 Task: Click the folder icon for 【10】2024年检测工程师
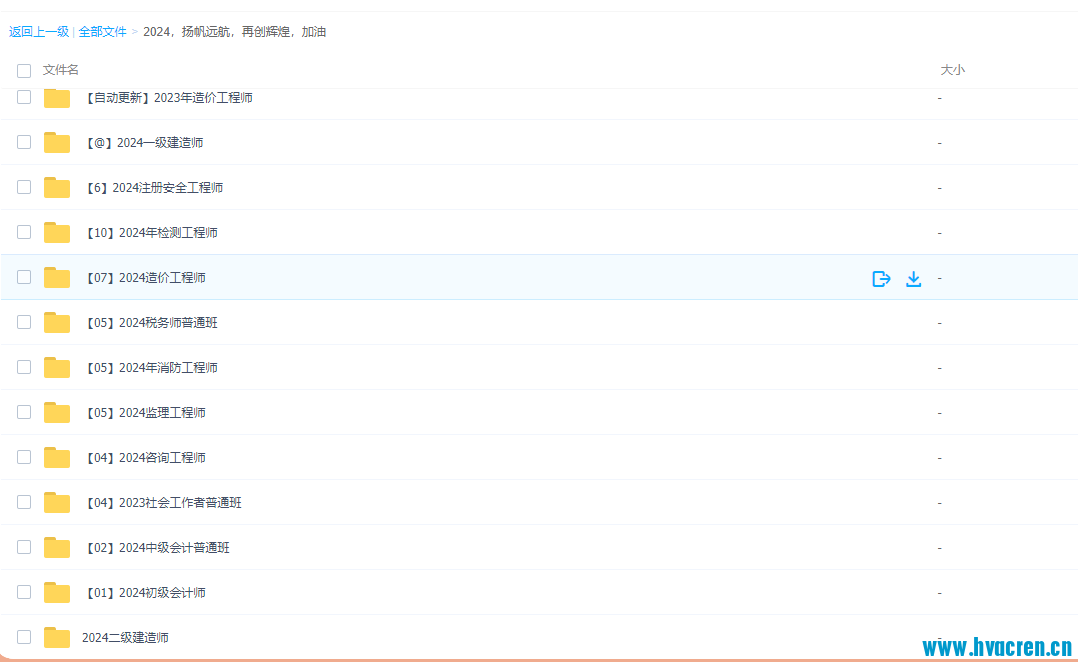57,233
